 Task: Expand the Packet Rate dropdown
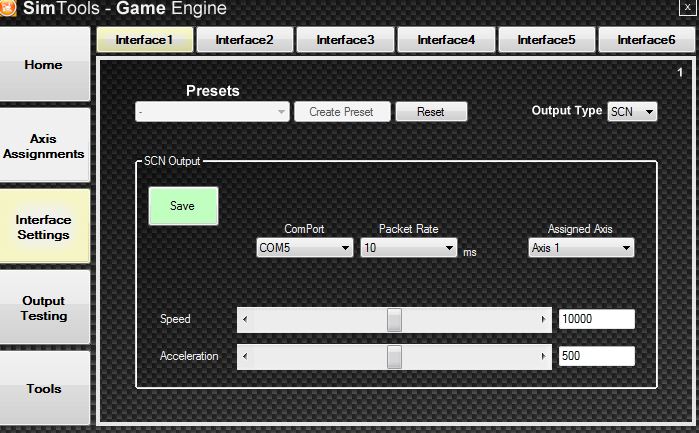[x=409, y=248]
